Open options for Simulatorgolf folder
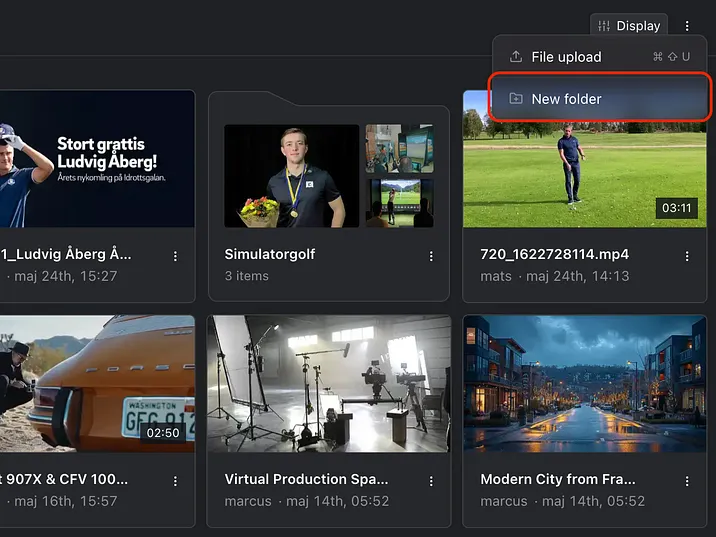Image resolution: width=716 pixels, height=537 pixels. (x=432, y=256)
